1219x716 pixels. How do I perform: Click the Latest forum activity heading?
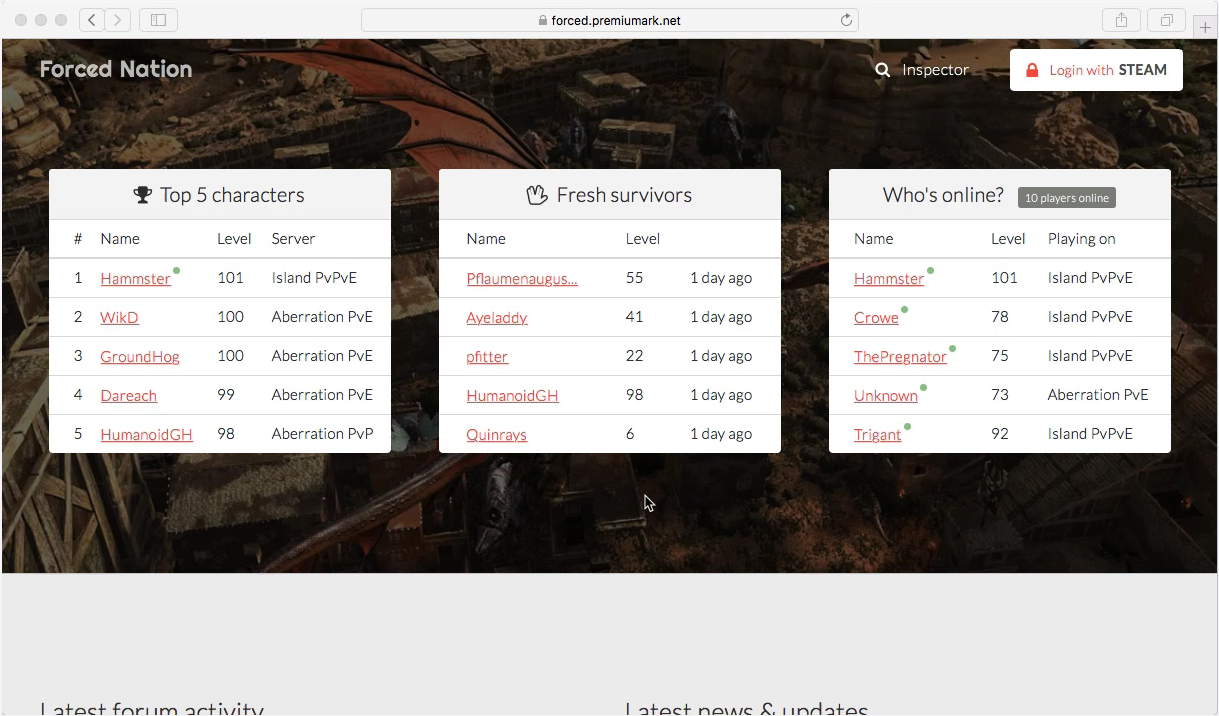click(152, 708)
